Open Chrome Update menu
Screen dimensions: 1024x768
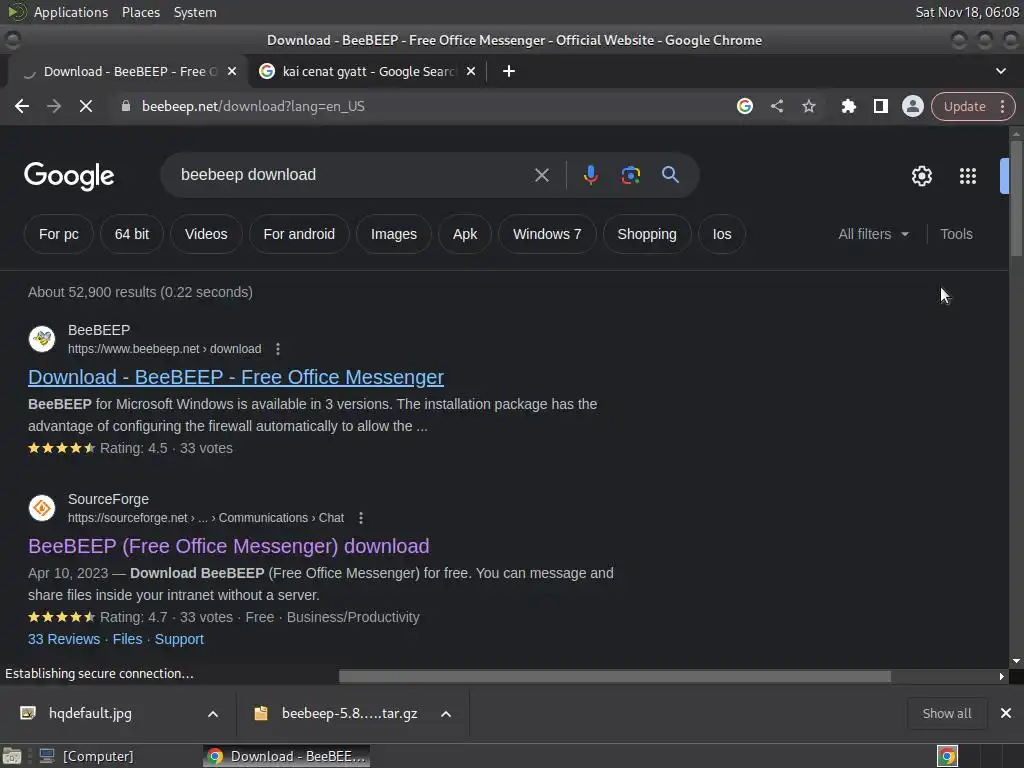pos(973,106)
